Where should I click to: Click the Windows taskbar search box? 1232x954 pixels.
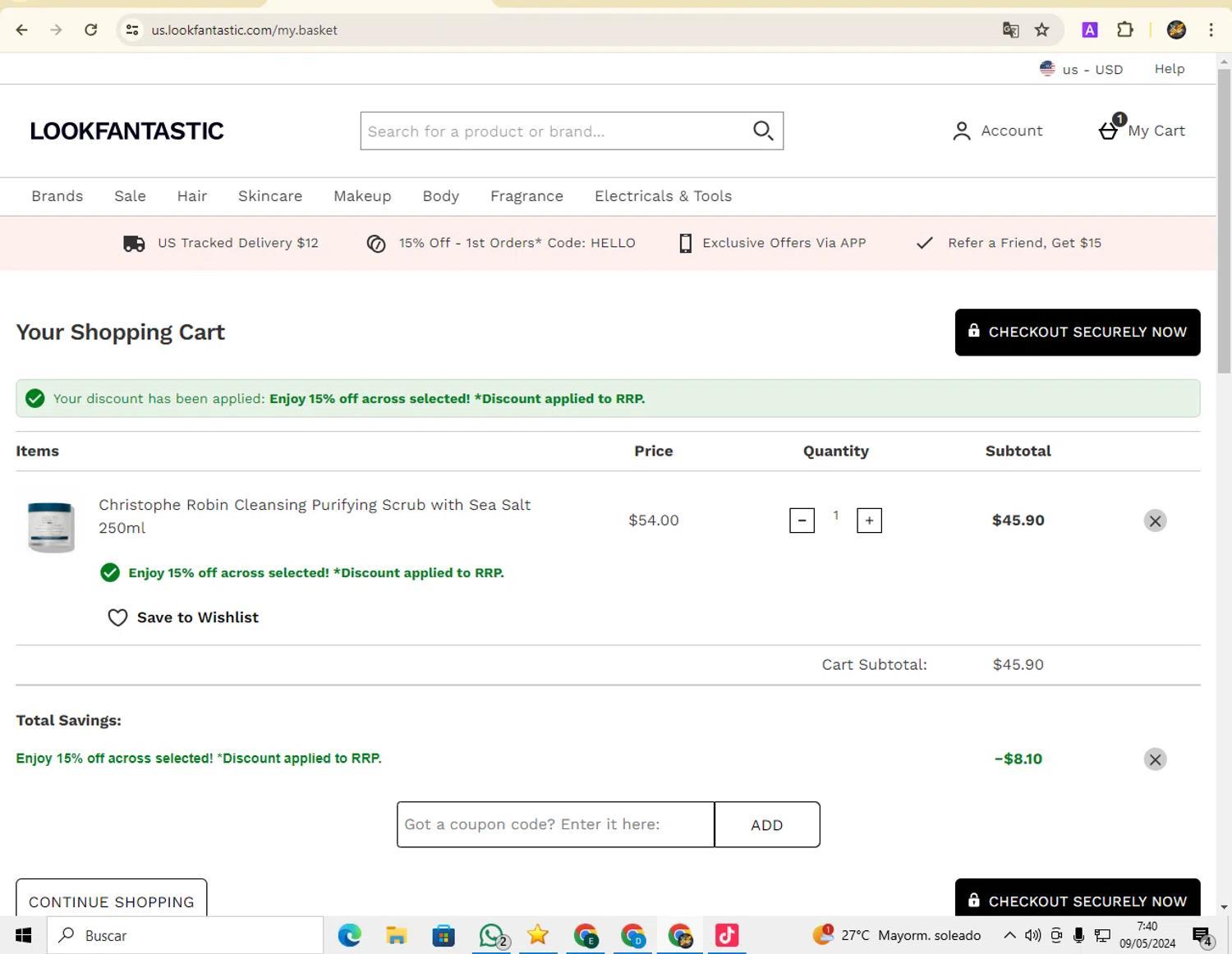coord(185,935)
